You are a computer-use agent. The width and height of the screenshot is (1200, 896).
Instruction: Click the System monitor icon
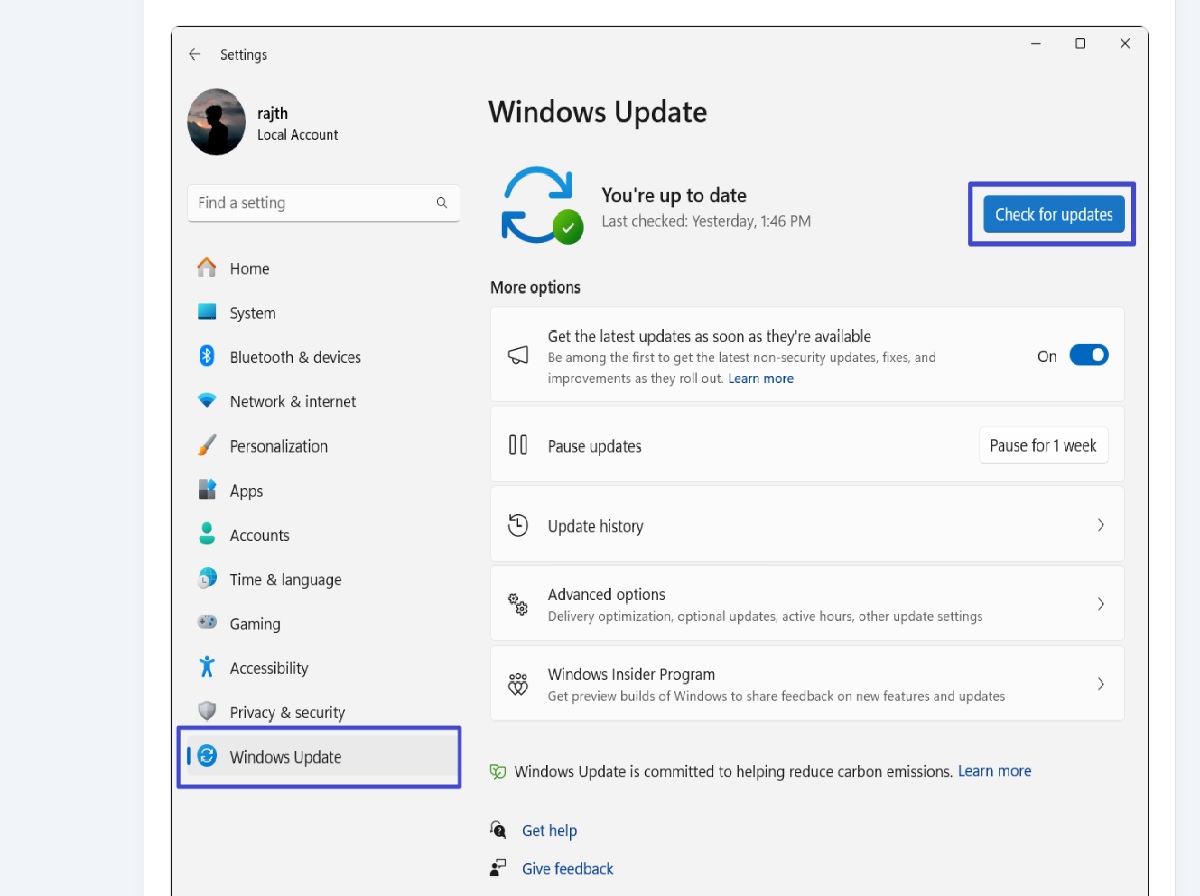click(x=207, y=312)
